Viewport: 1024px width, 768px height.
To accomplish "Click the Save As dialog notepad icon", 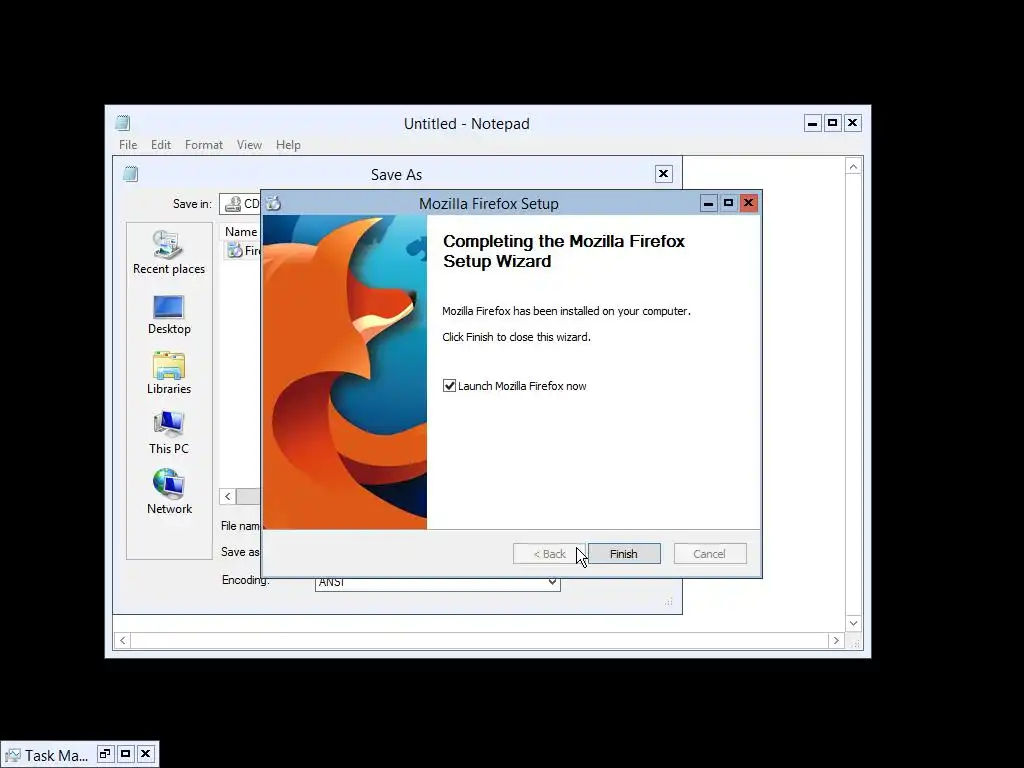I will tap(131, 174).
